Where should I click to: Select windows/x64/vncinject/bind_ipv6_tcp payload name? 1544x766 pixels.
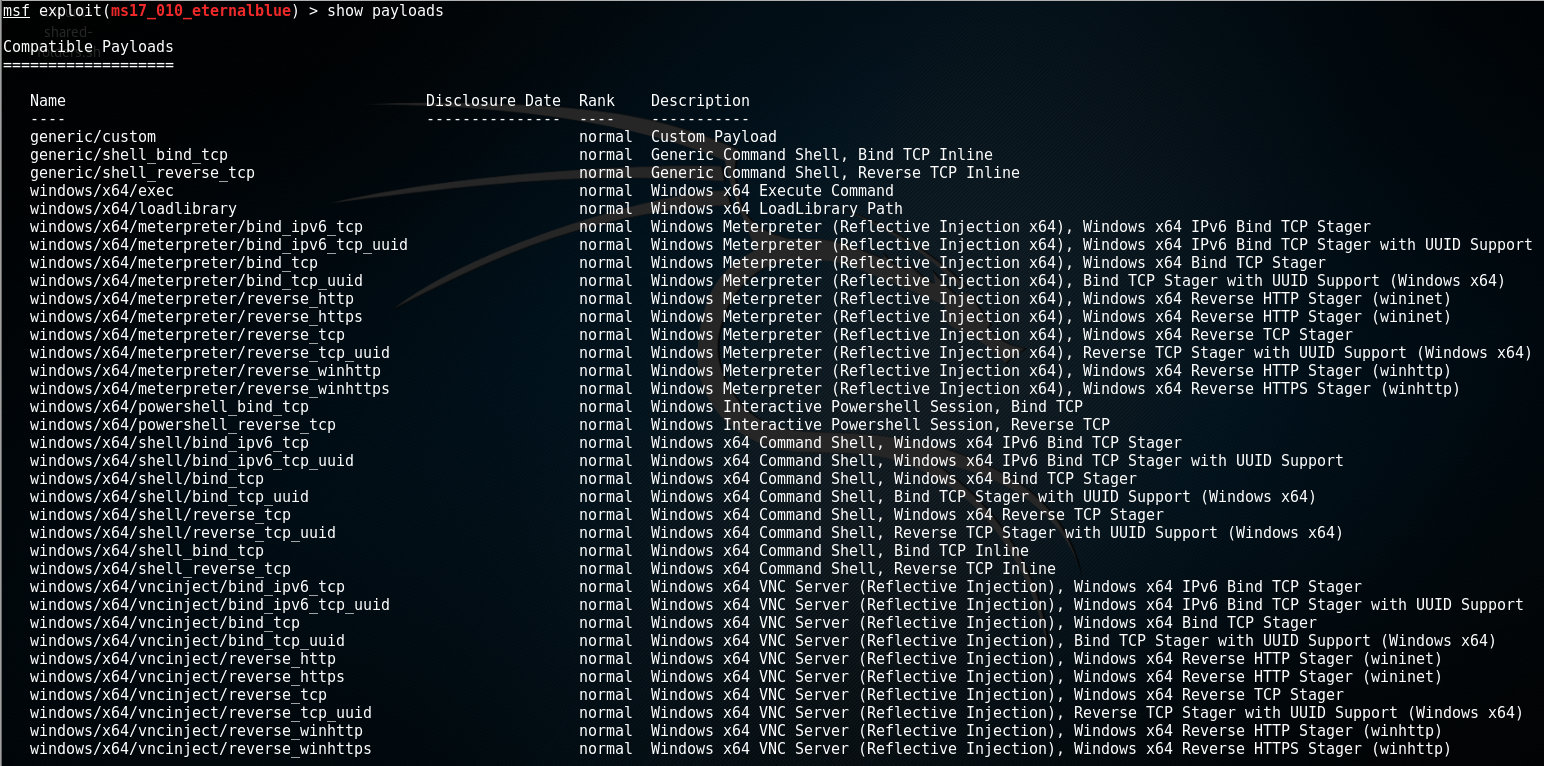point(187,587)
